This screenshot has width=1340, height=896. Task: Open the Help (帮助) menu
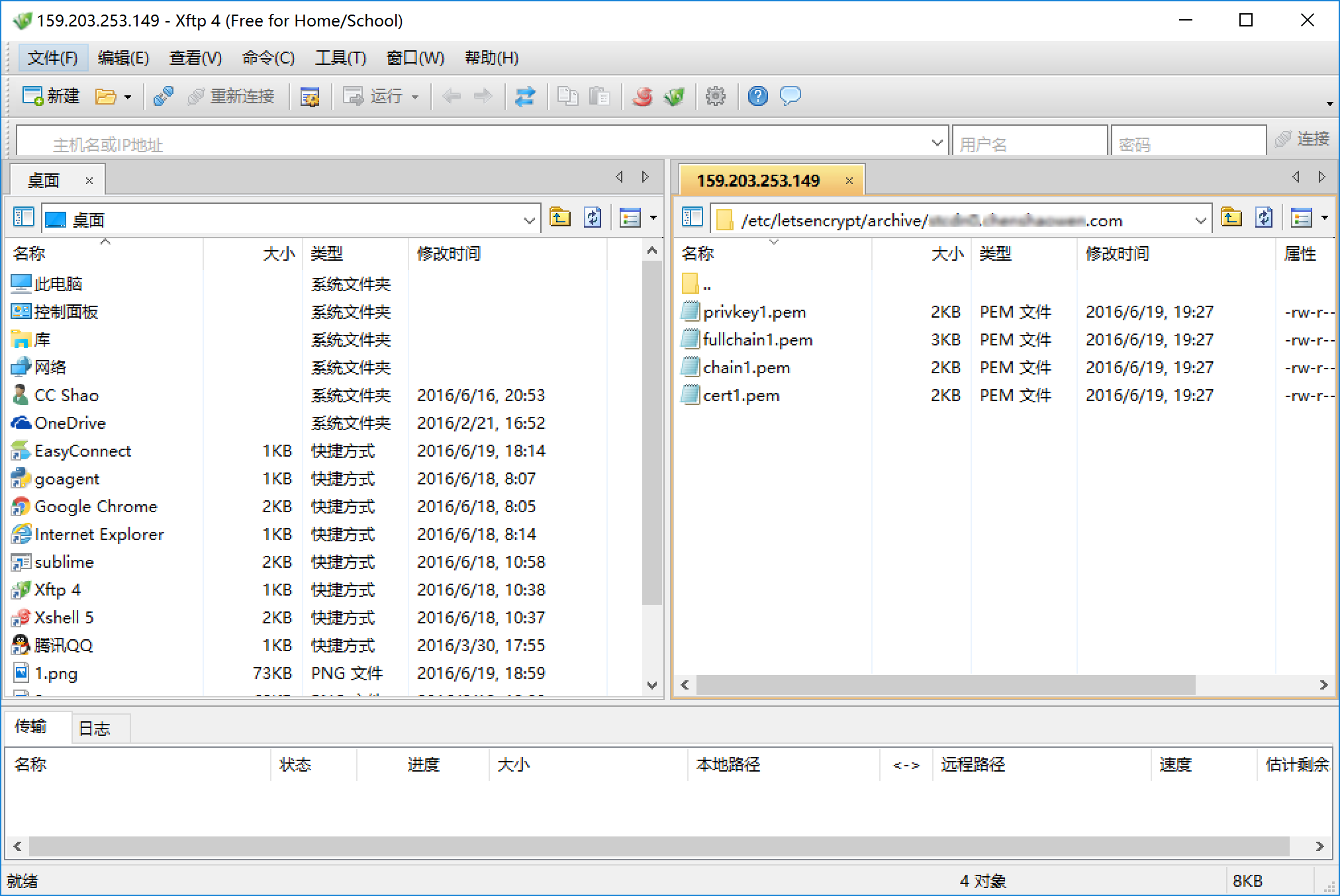click(491, 58)
